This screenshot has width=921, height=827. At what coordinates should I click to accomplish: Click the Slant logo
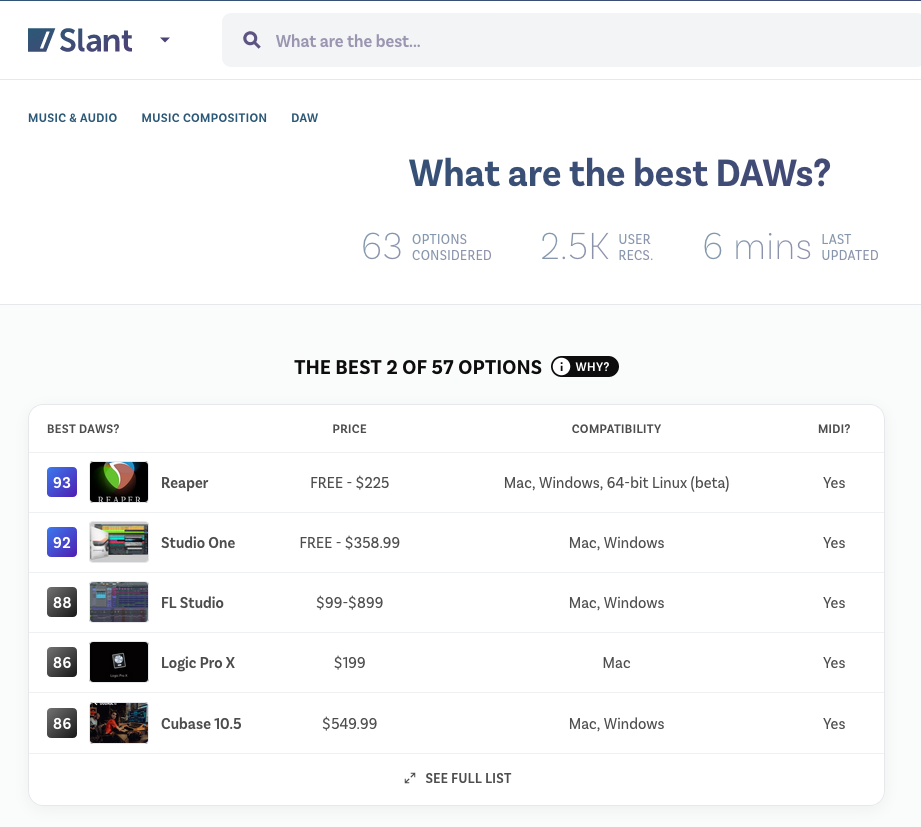point(80,40)
